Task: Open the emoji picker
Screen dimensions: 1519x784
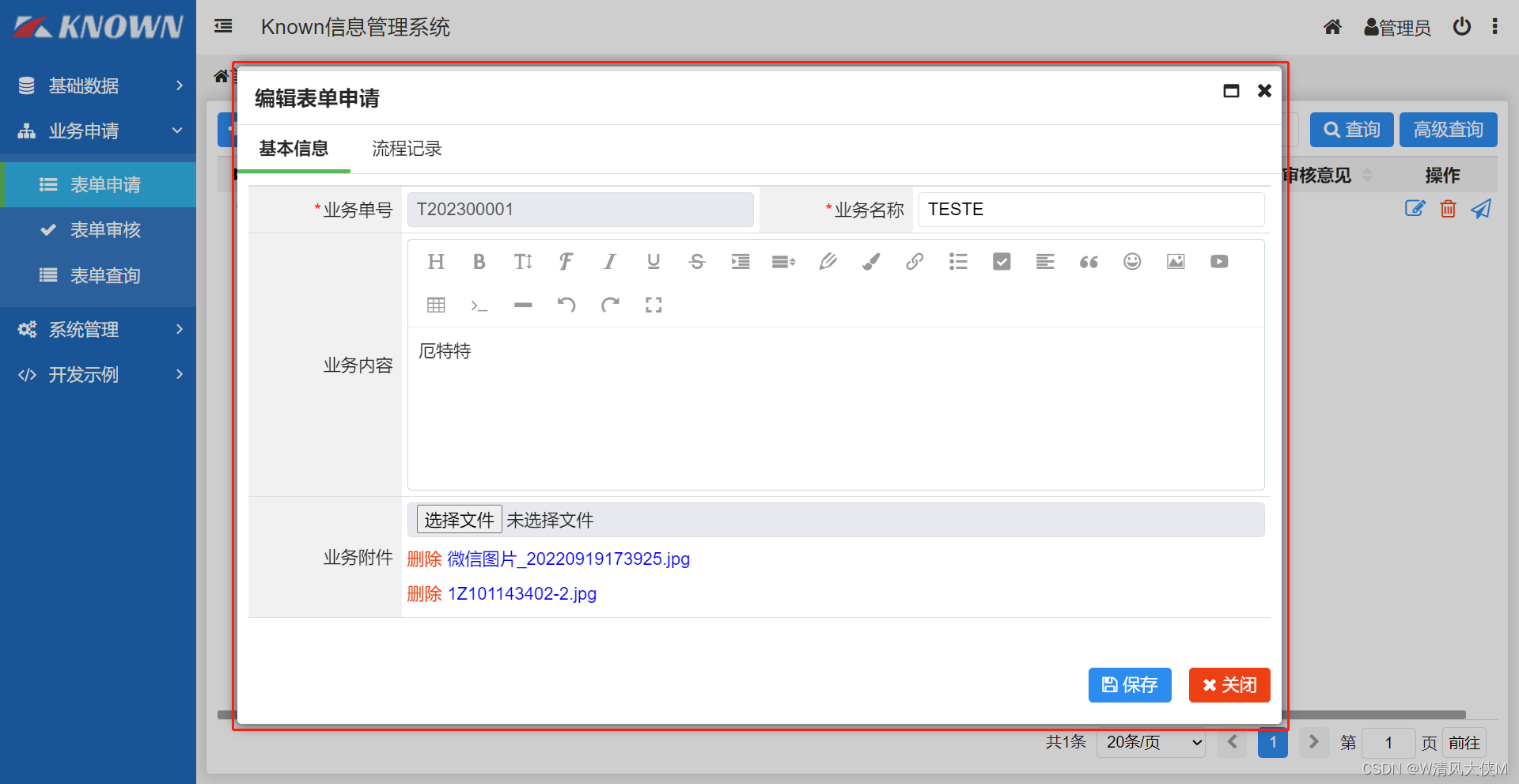Action: [1132, 262]
